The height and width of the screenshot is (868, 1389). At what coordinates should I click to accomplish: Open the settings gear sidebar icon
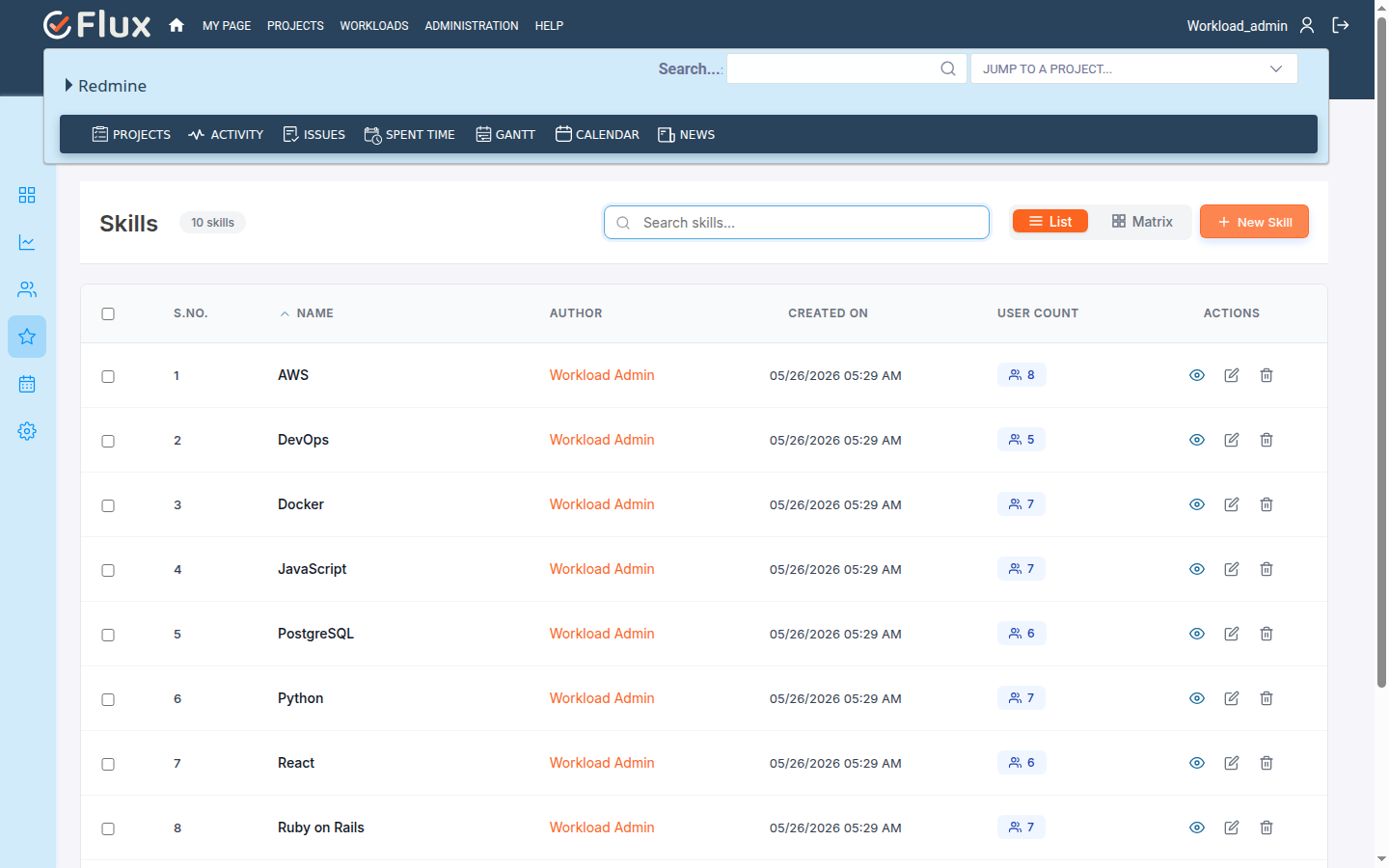coord(27,431)
